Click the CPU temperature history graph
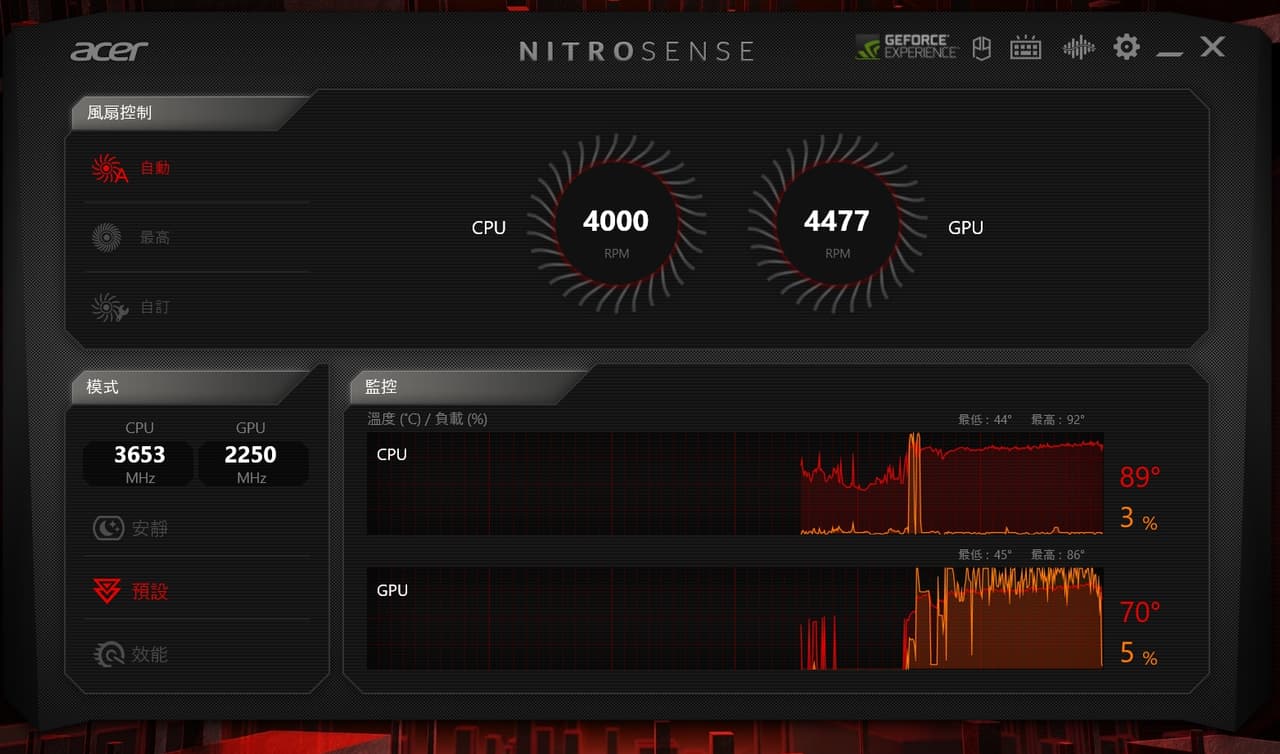 click(737, 483)
